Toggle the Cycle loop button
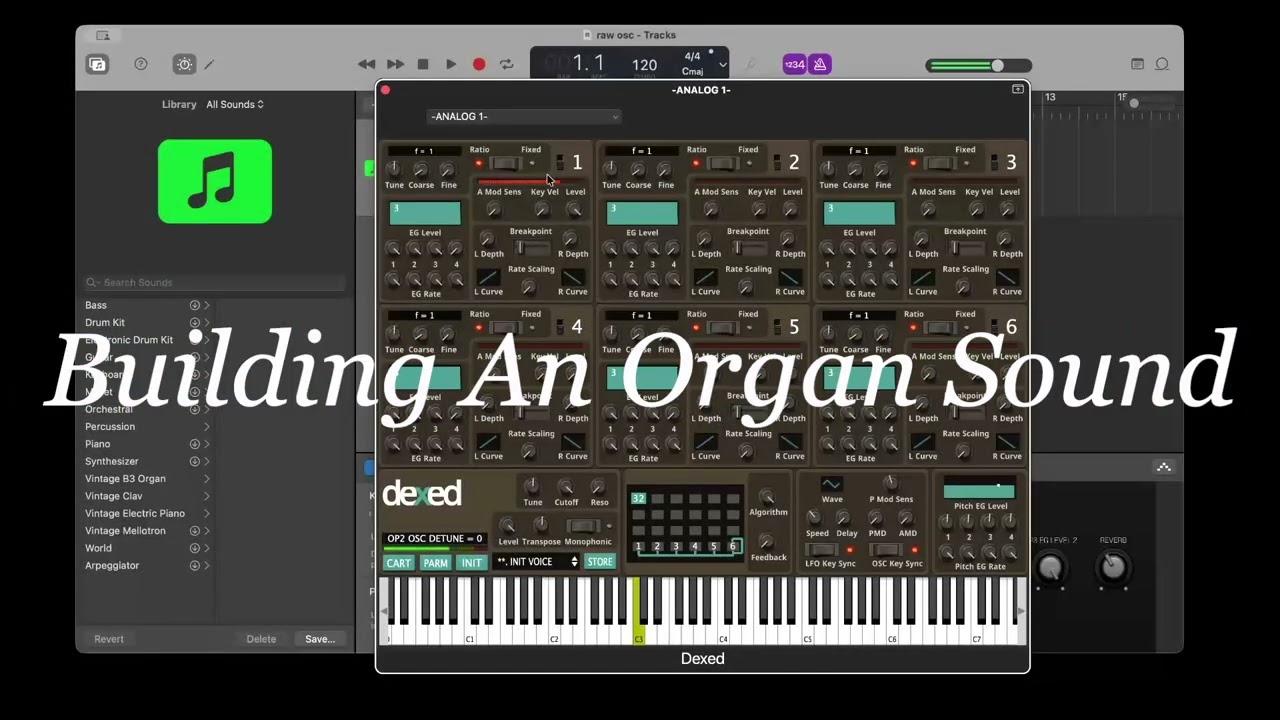This screenshot has height=720, width=1280. click(x=507, y=64)
